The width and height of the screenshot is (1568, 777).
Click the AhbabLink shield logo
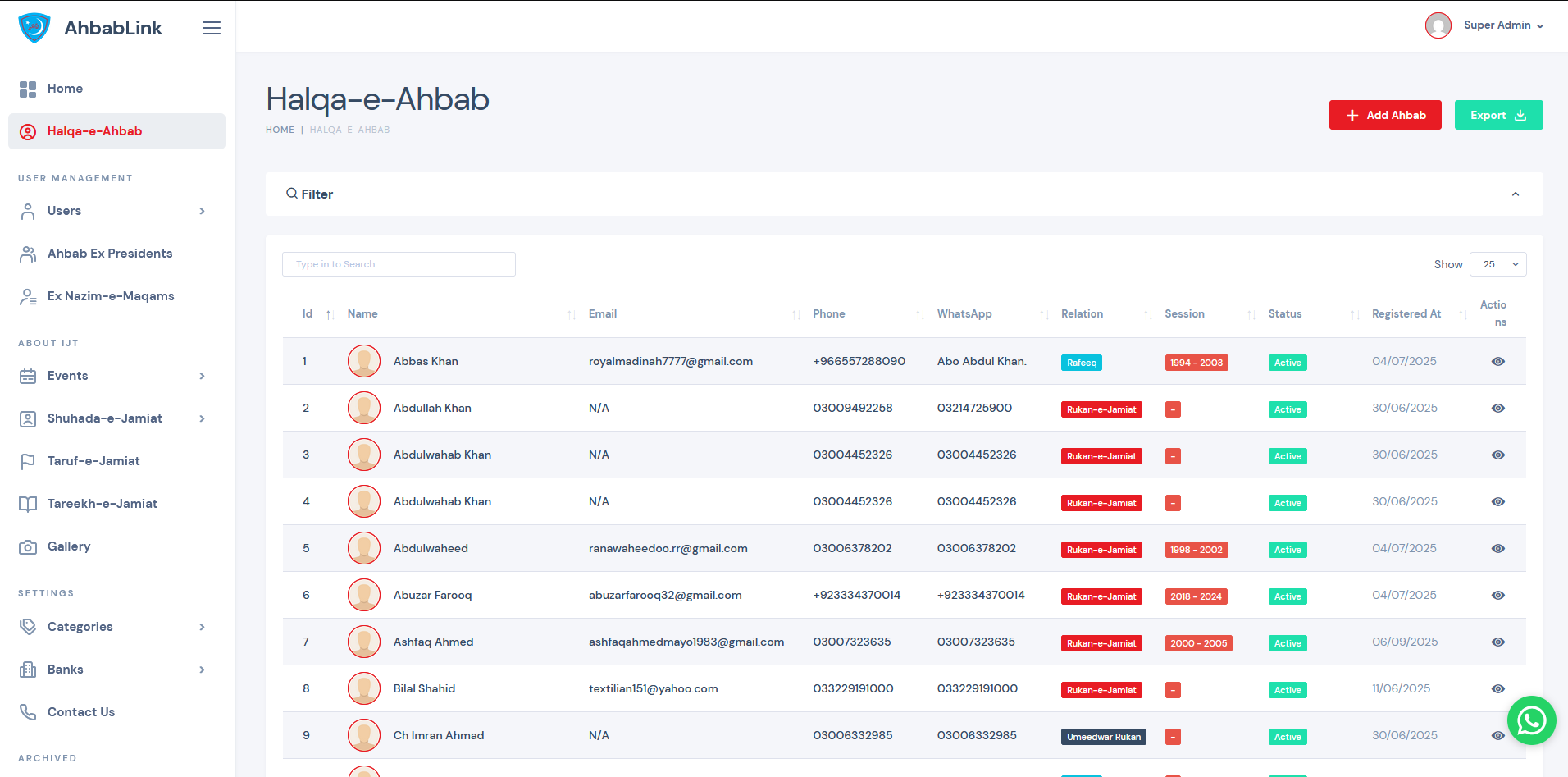point(34,28)
